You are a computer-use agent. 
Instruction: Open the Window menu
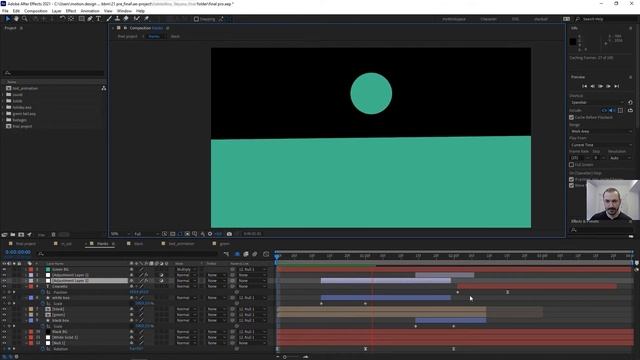124,11
